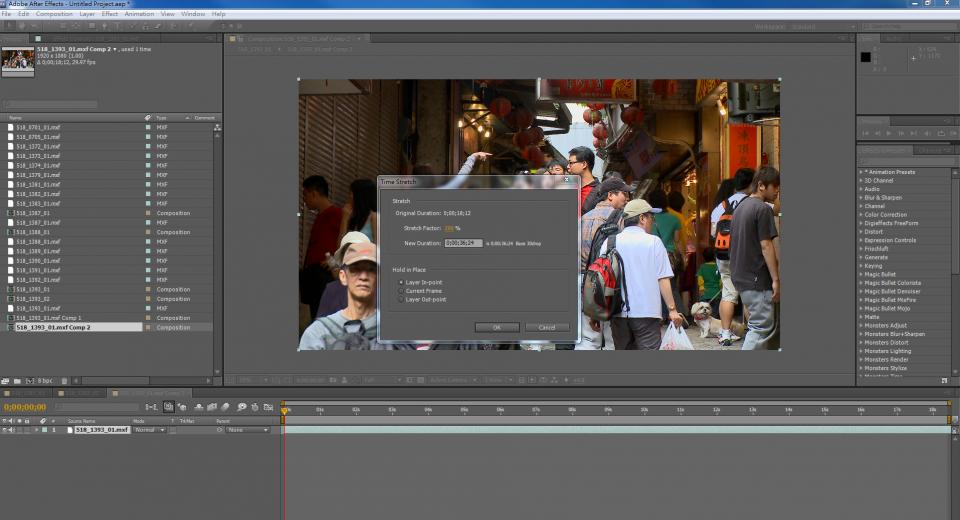960x520 pixels.
Task: Click the delete trash icon in Project panel
Action: pos(62,381)
